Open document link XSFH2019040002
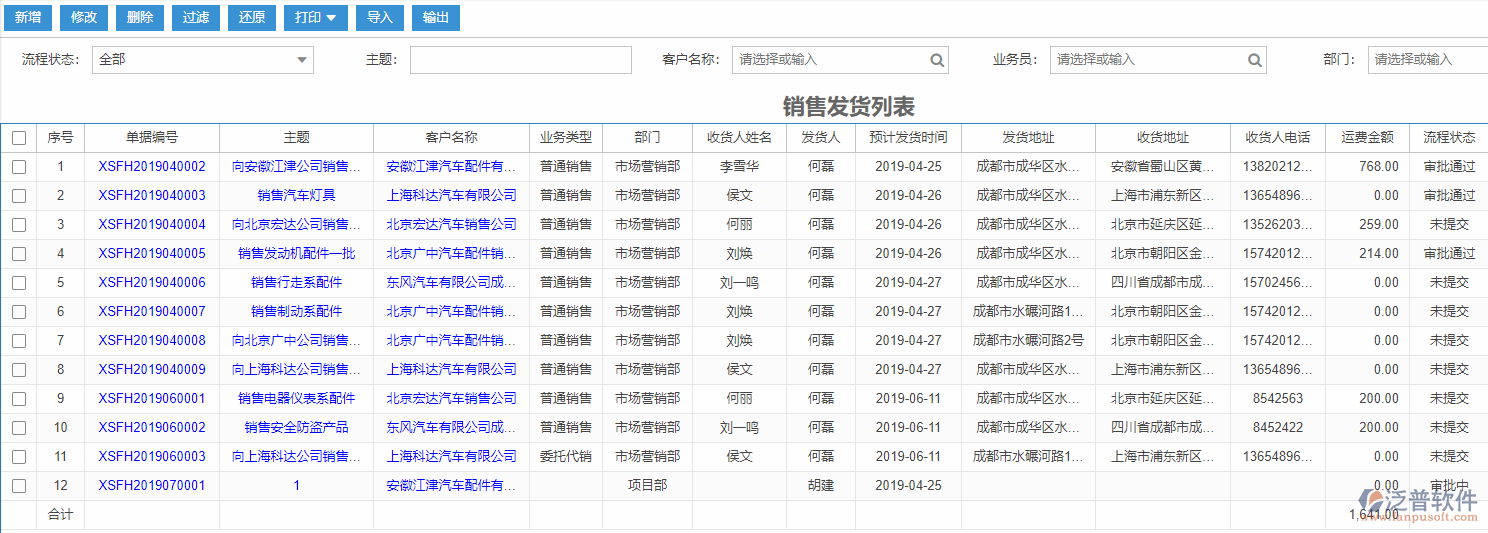 [152, 167]
